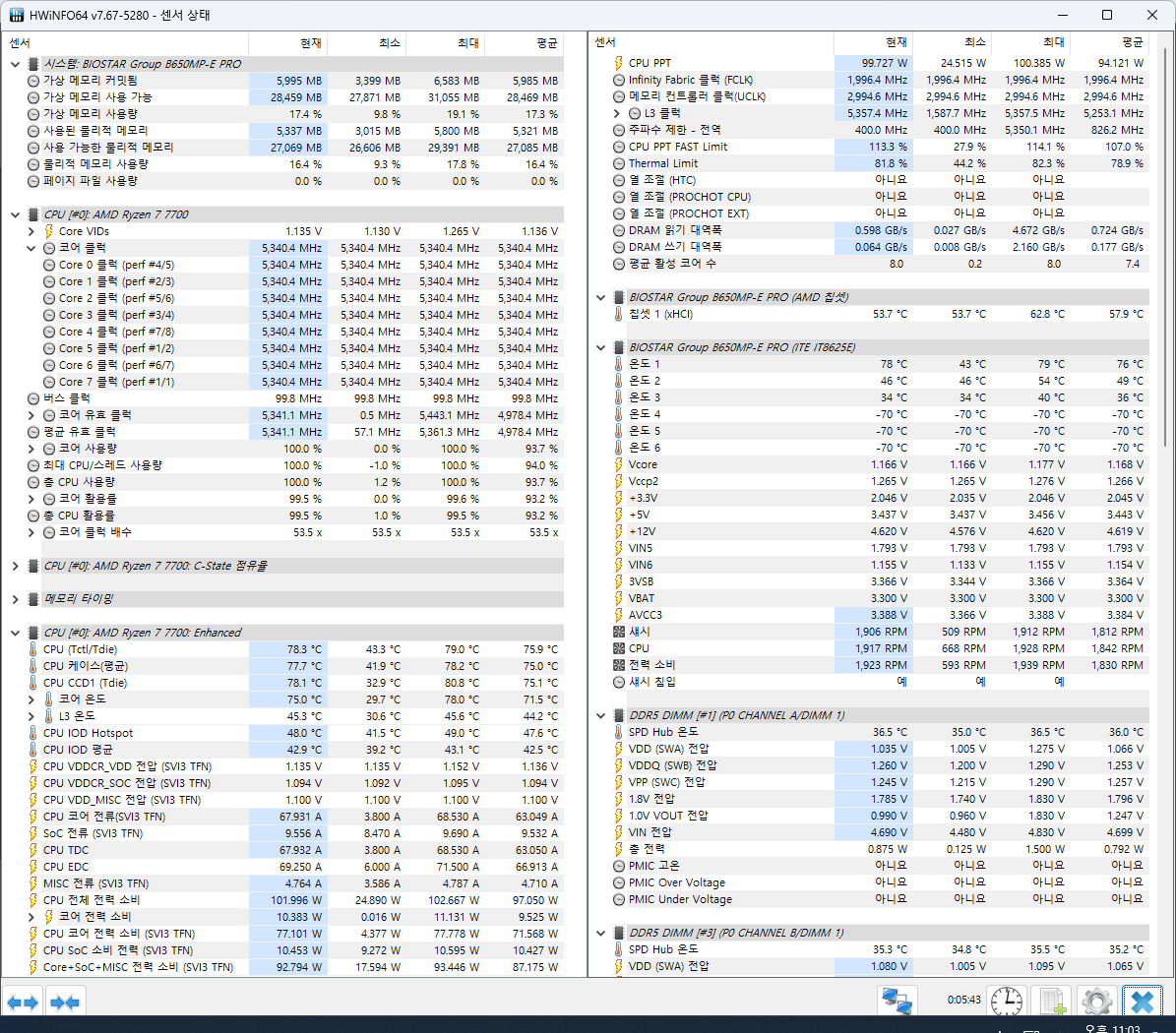Click the 101.996 W total power value
Viewport: 1176px width, 1033px height.
point(296,899)
